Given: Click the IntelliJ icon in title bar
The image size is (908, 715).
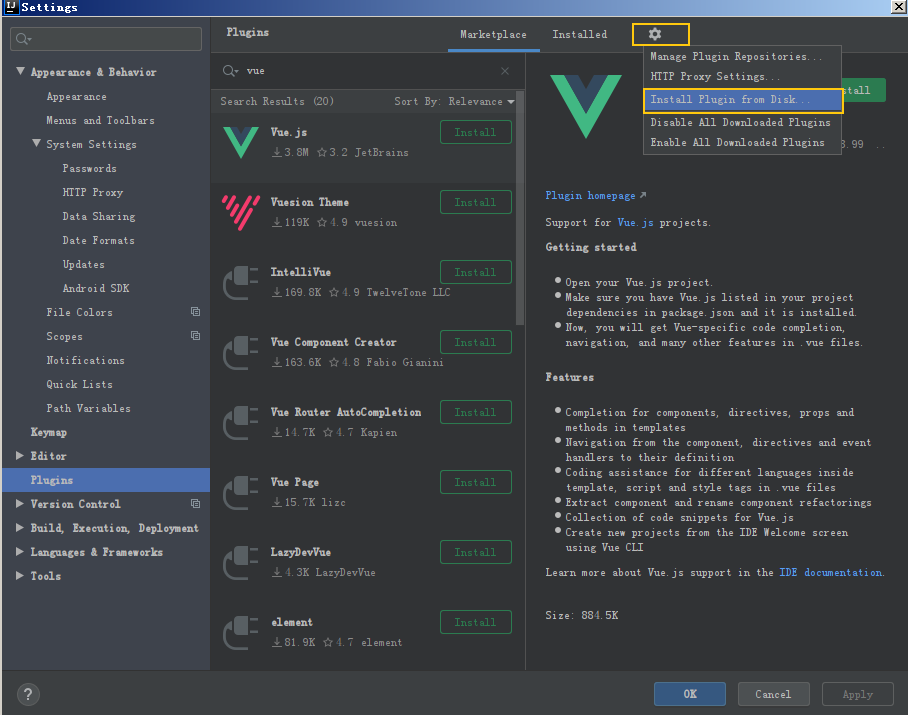Looking at the screenshot, I should click(x=10, y=7).
